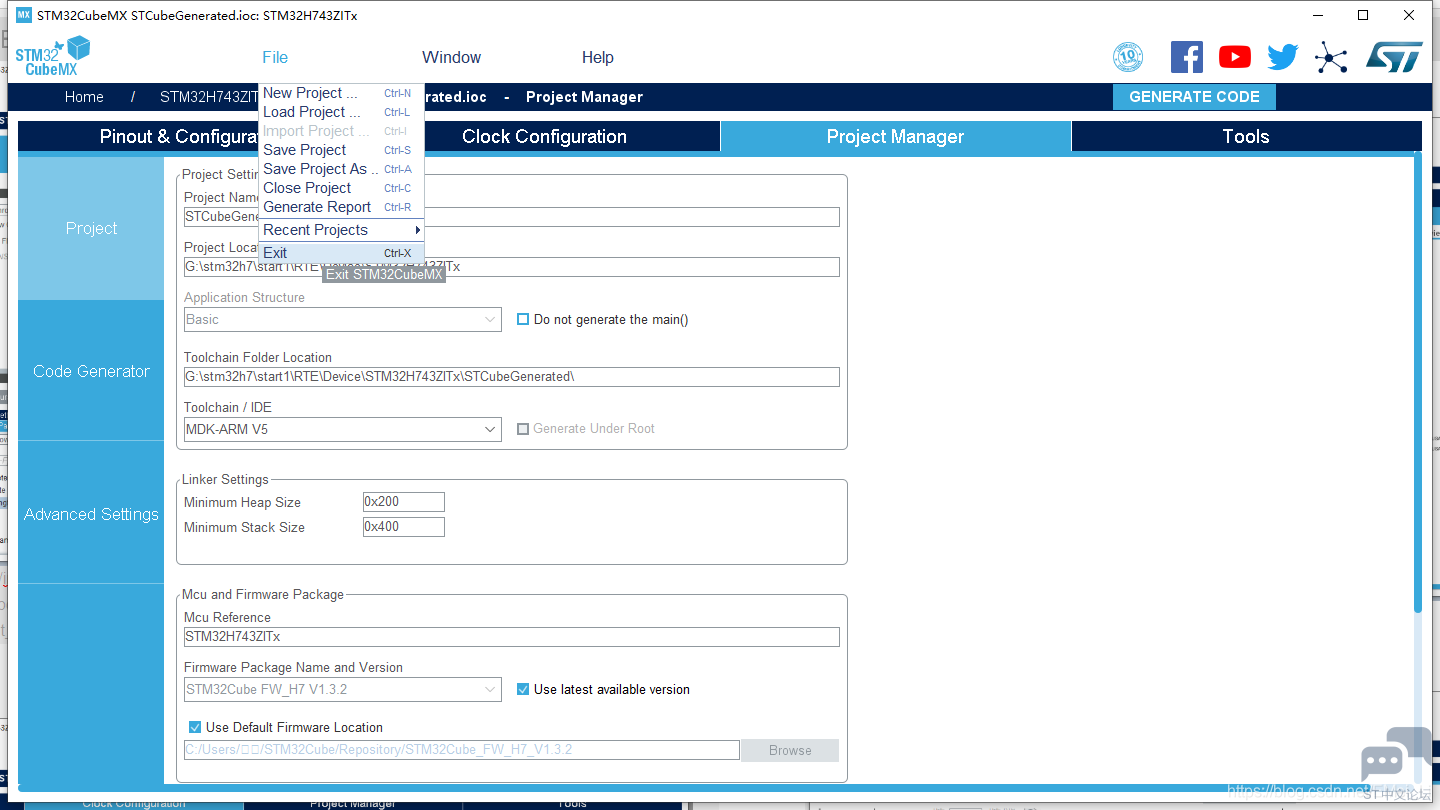This screenshot has width=1440, height=810.
Task: Go to Home breadcrumb
Action: [84, 97]
